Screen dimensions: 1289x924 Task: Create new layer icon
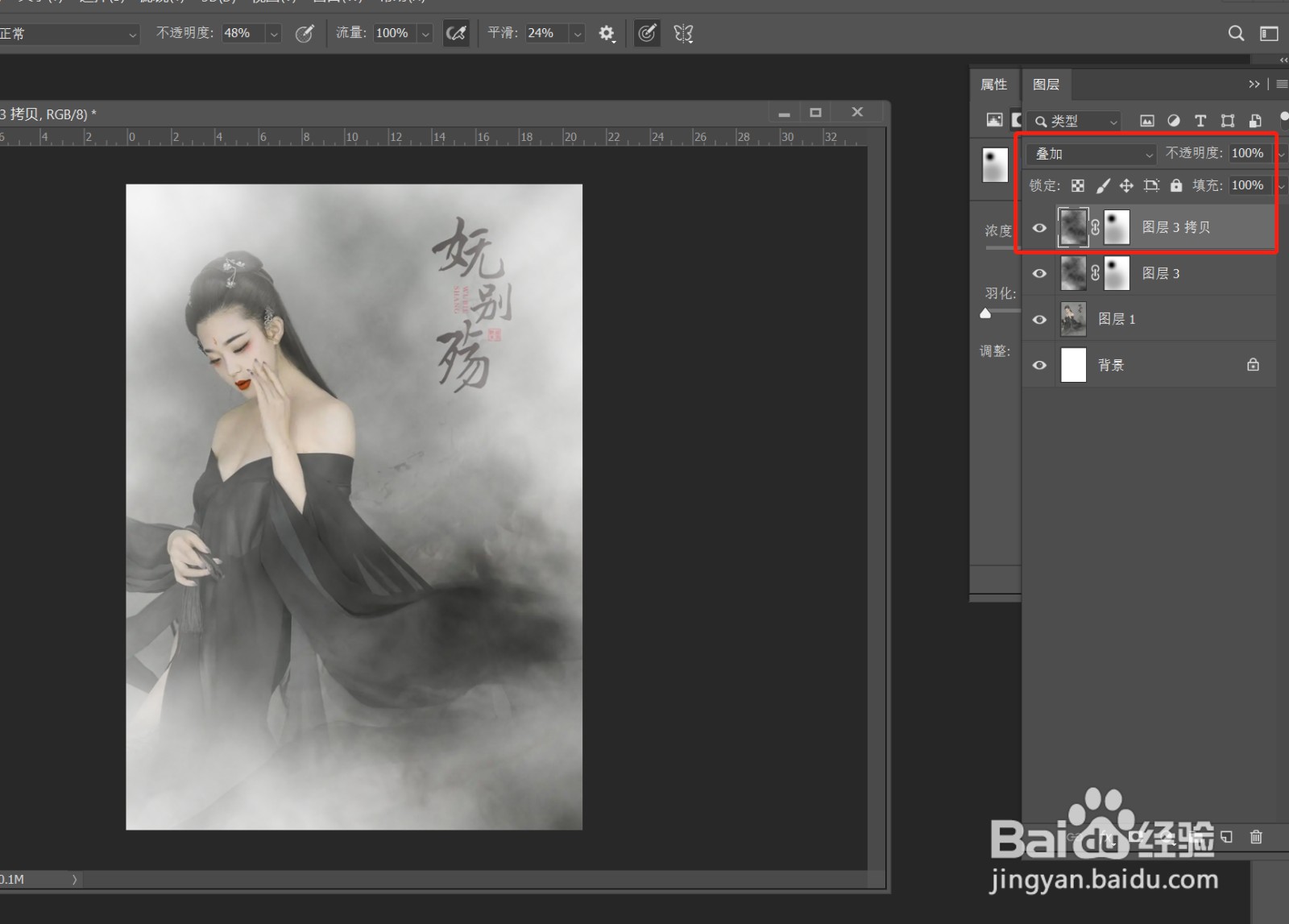click(x=1226, y=837)
